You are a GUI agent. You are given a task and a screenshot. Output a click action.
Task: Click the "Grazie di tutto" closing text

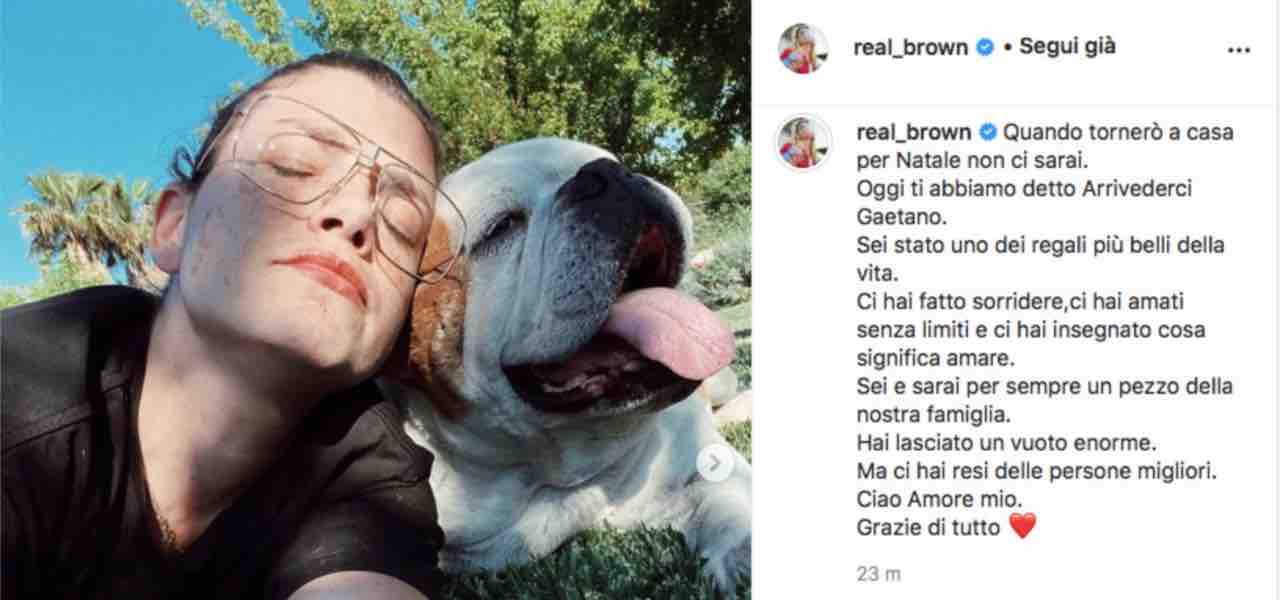pos(929,527)
